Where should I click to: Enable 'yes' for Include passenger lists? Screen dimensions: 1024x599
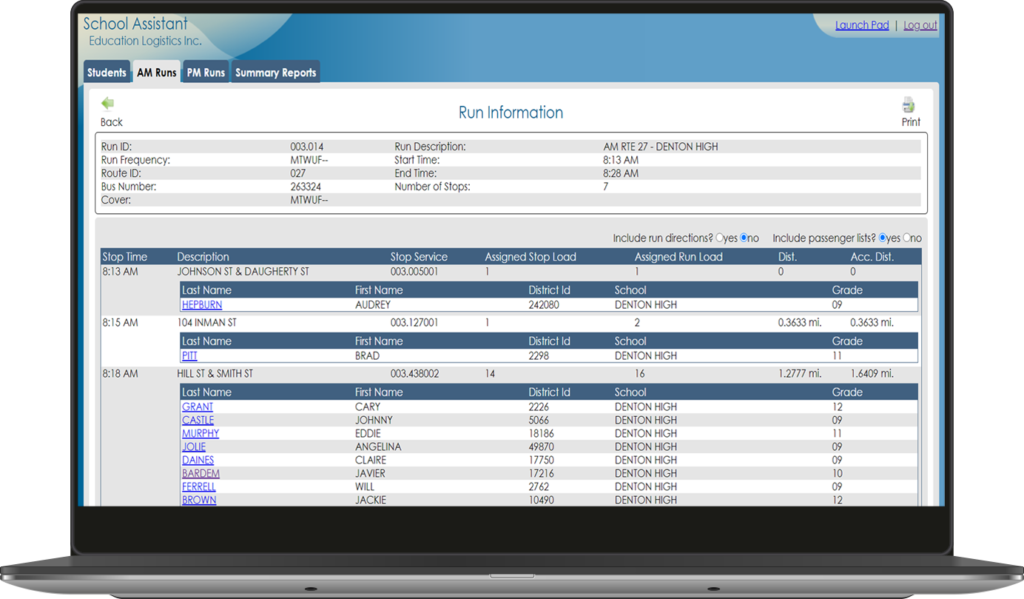tap(881, 238)
